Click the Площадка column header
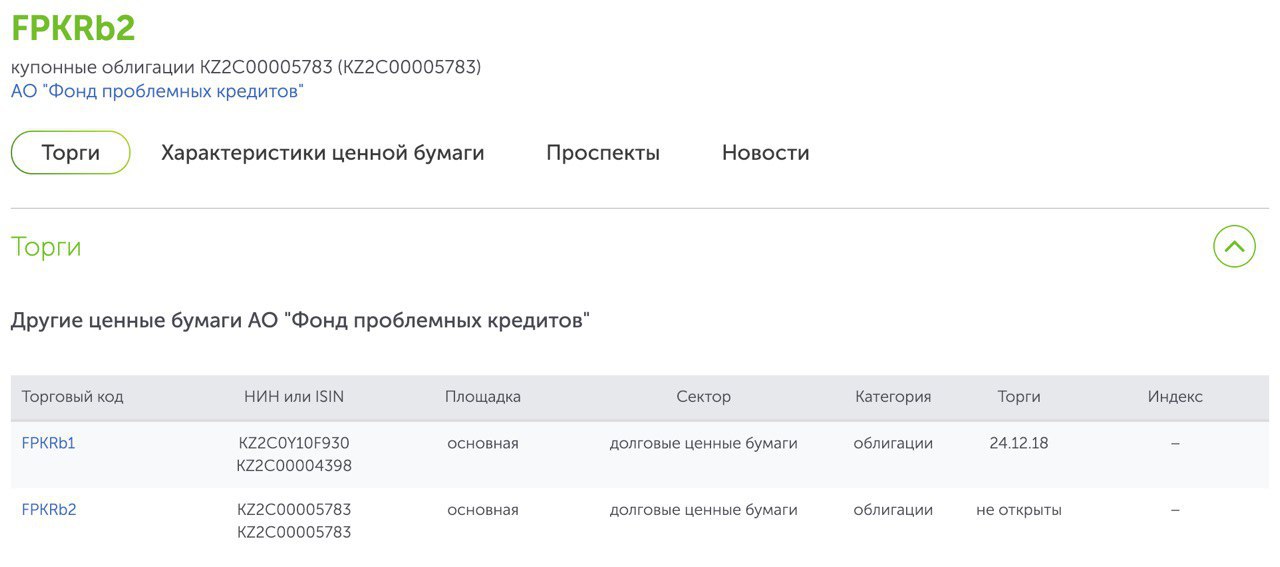The height and width of the screenshot is (567, 1280). point(483,397)
